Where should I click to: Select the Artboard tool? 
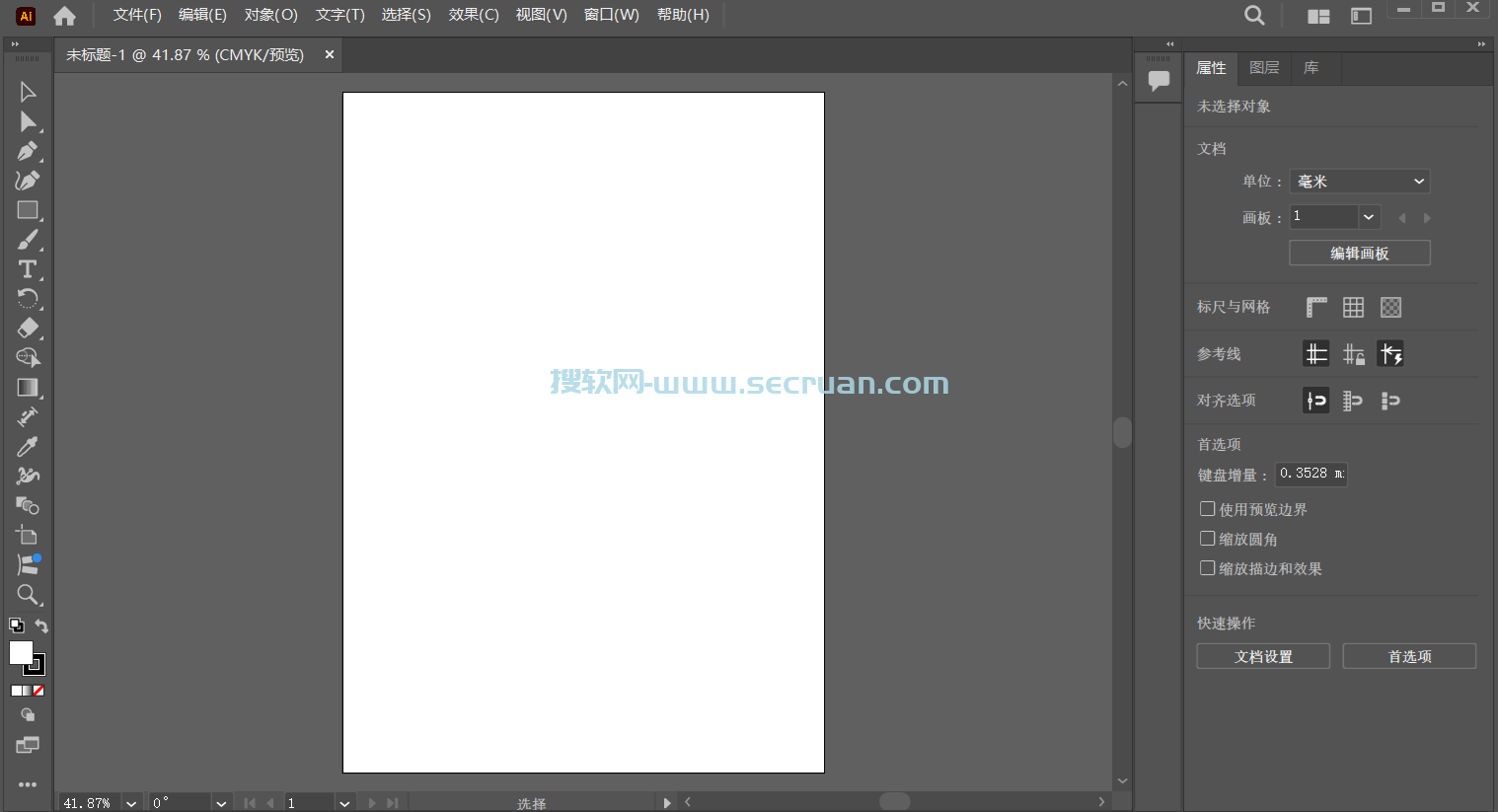(28, 536)
